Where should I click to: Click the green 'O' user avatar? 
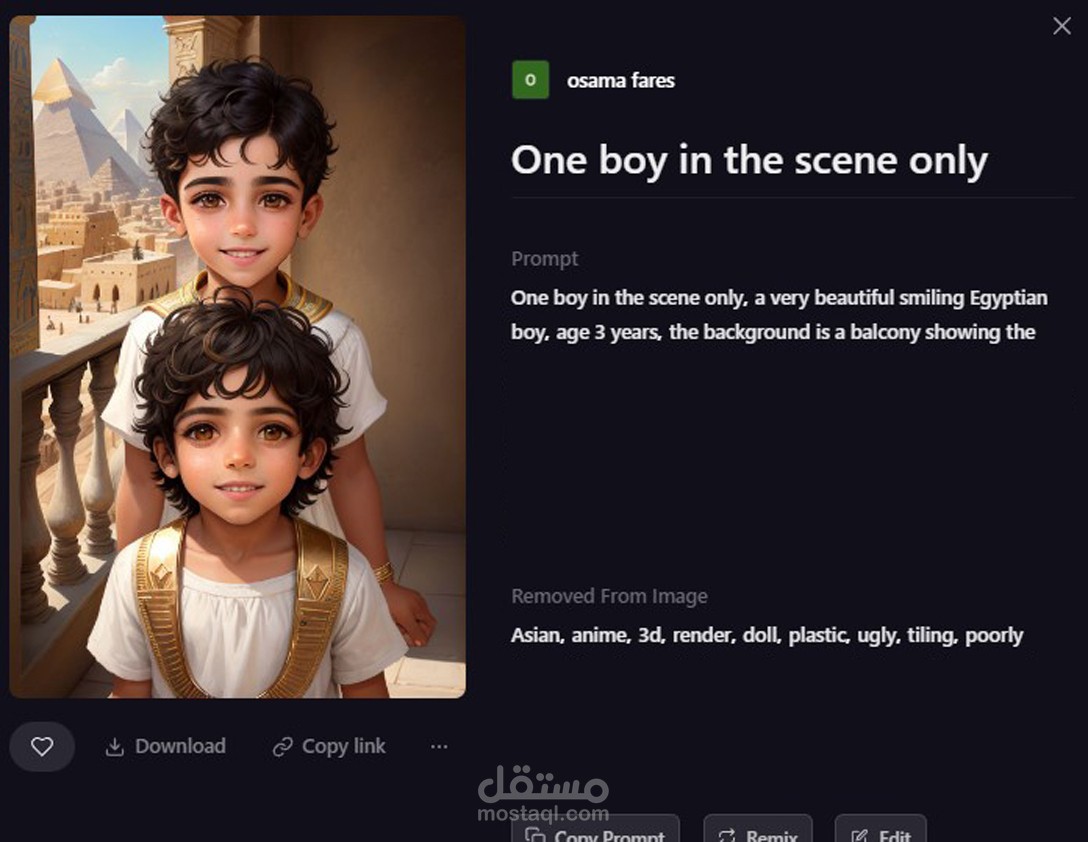coord(530,80)
